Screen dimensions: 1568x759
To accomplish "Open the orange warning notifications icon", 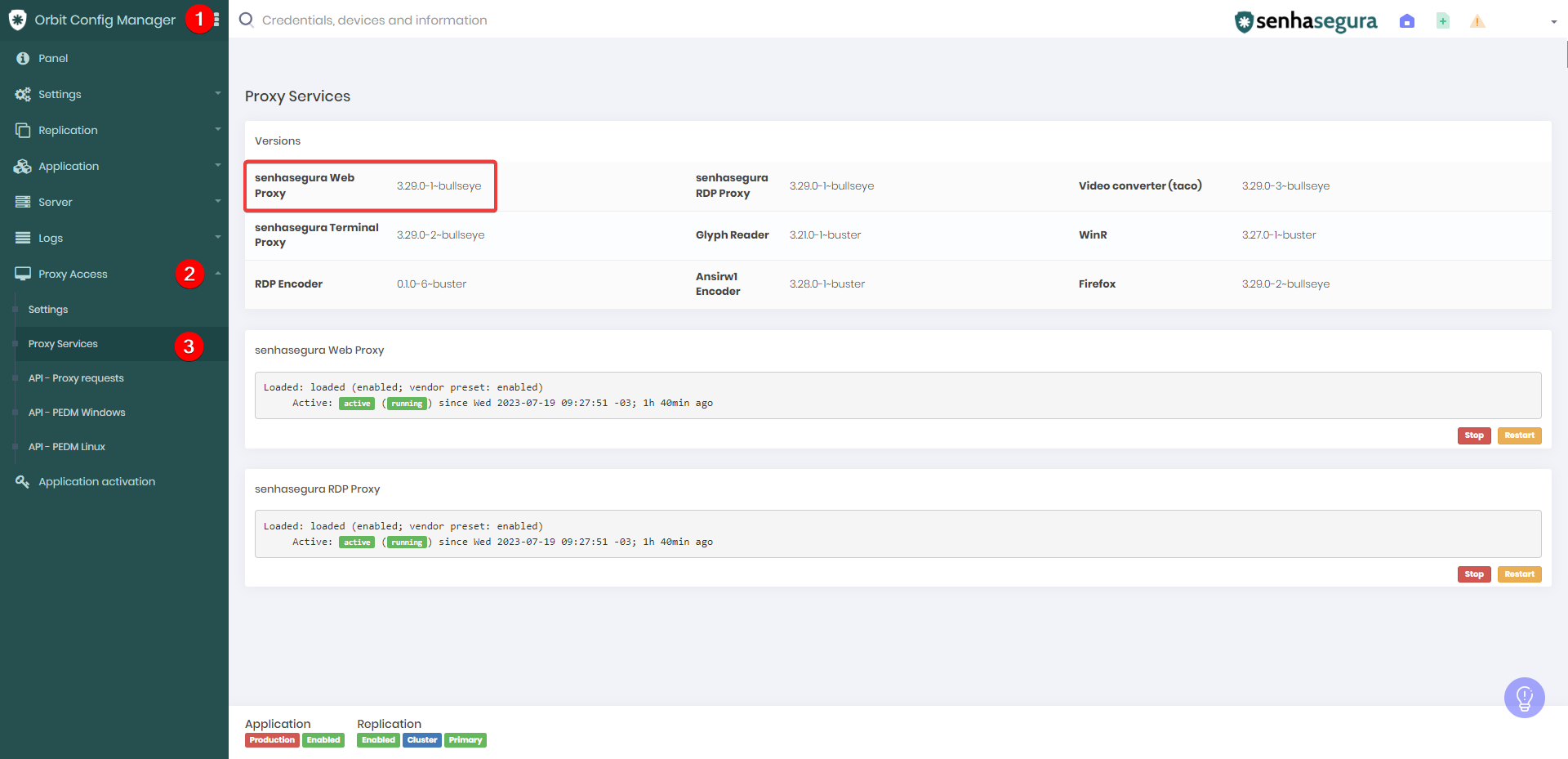I will click(x=1477, y=21).
